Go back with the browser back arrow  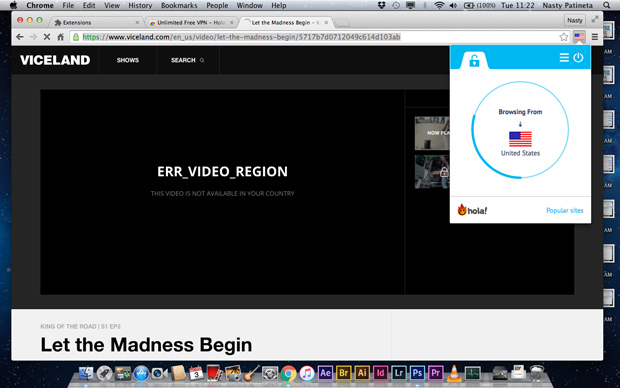[19, 37]
